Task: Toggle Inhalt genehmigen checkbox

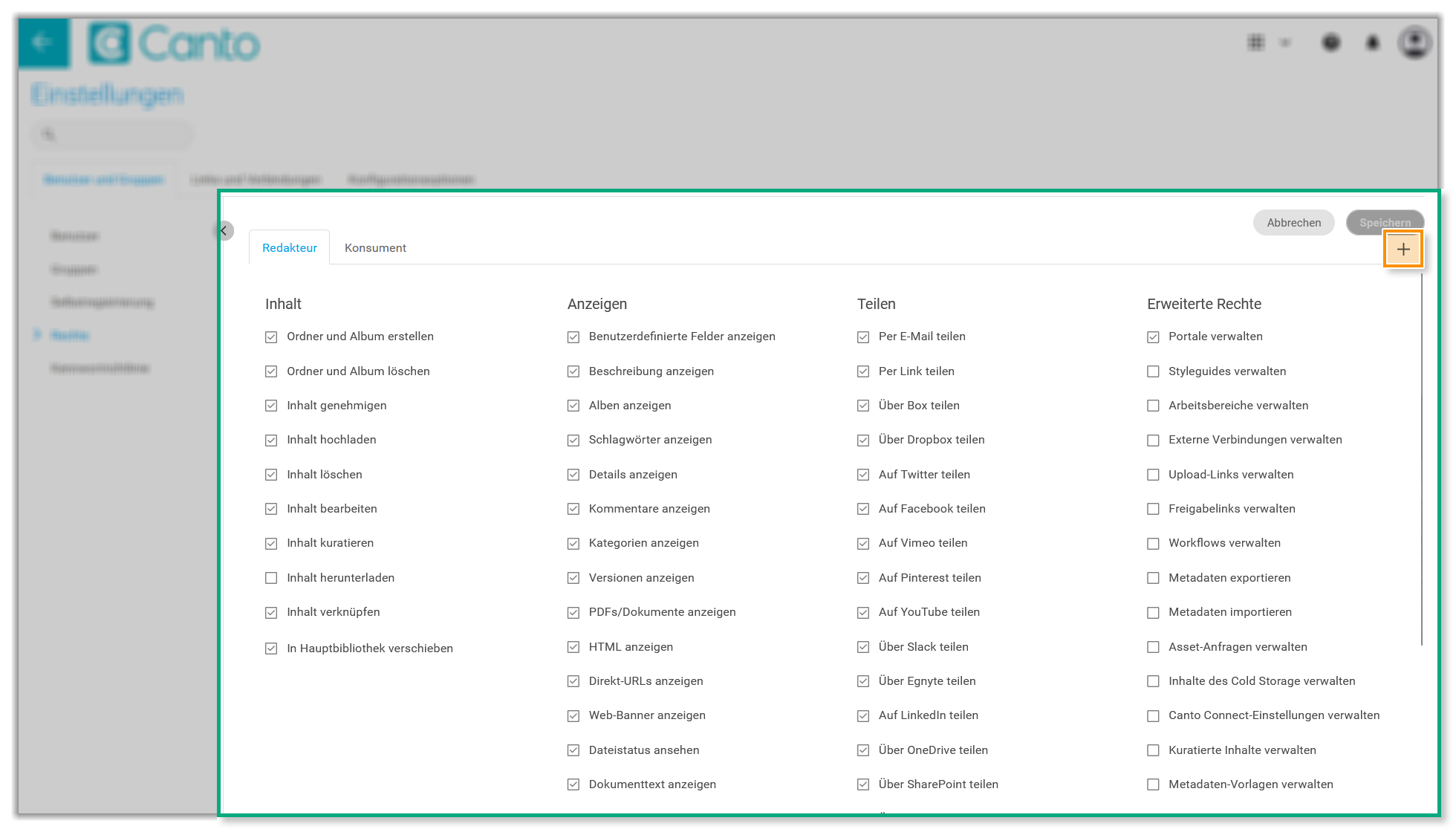Action: coord(271,406)
